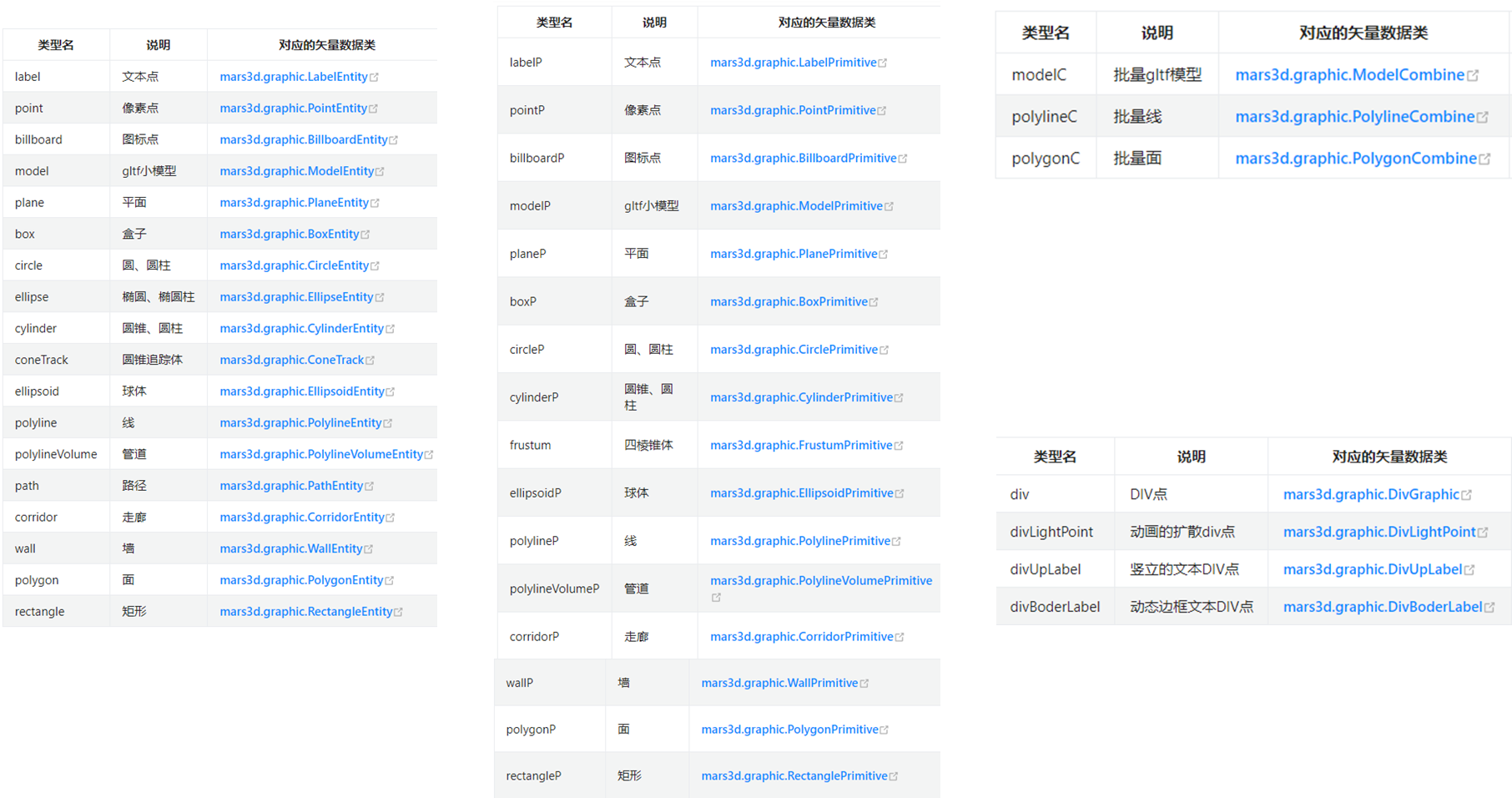Select the 'polylineC' type name cell
1512x798 pixels.
point(1046,117)
